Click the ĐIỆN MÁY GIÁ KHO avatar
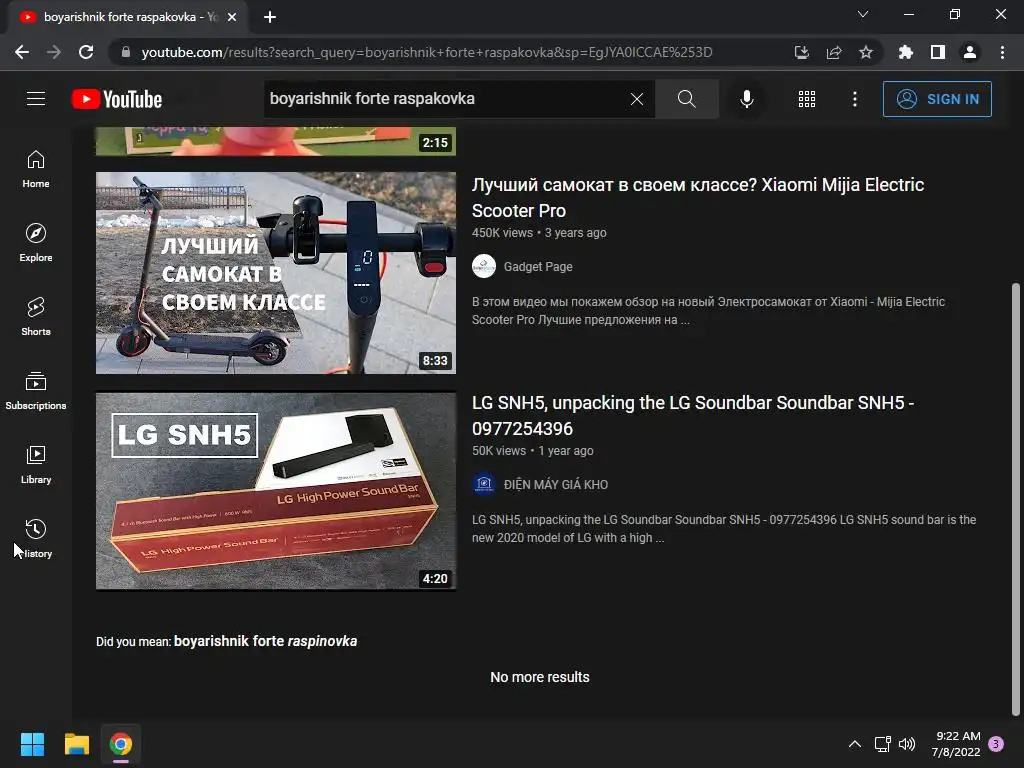 (484, 485)
